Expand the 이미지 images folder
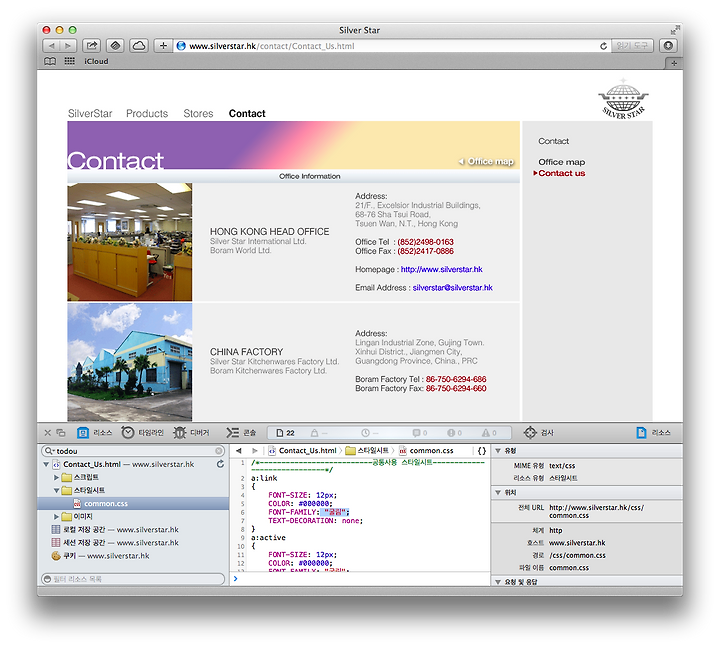Image resolution: width=720 pixels, height=648 pixels. click(x=56, y=517)
